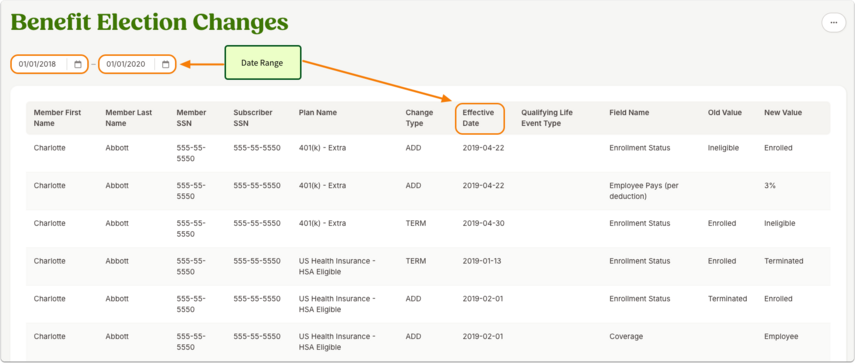Click the New Value column header
Screen dimensions: 855x363
783,113
